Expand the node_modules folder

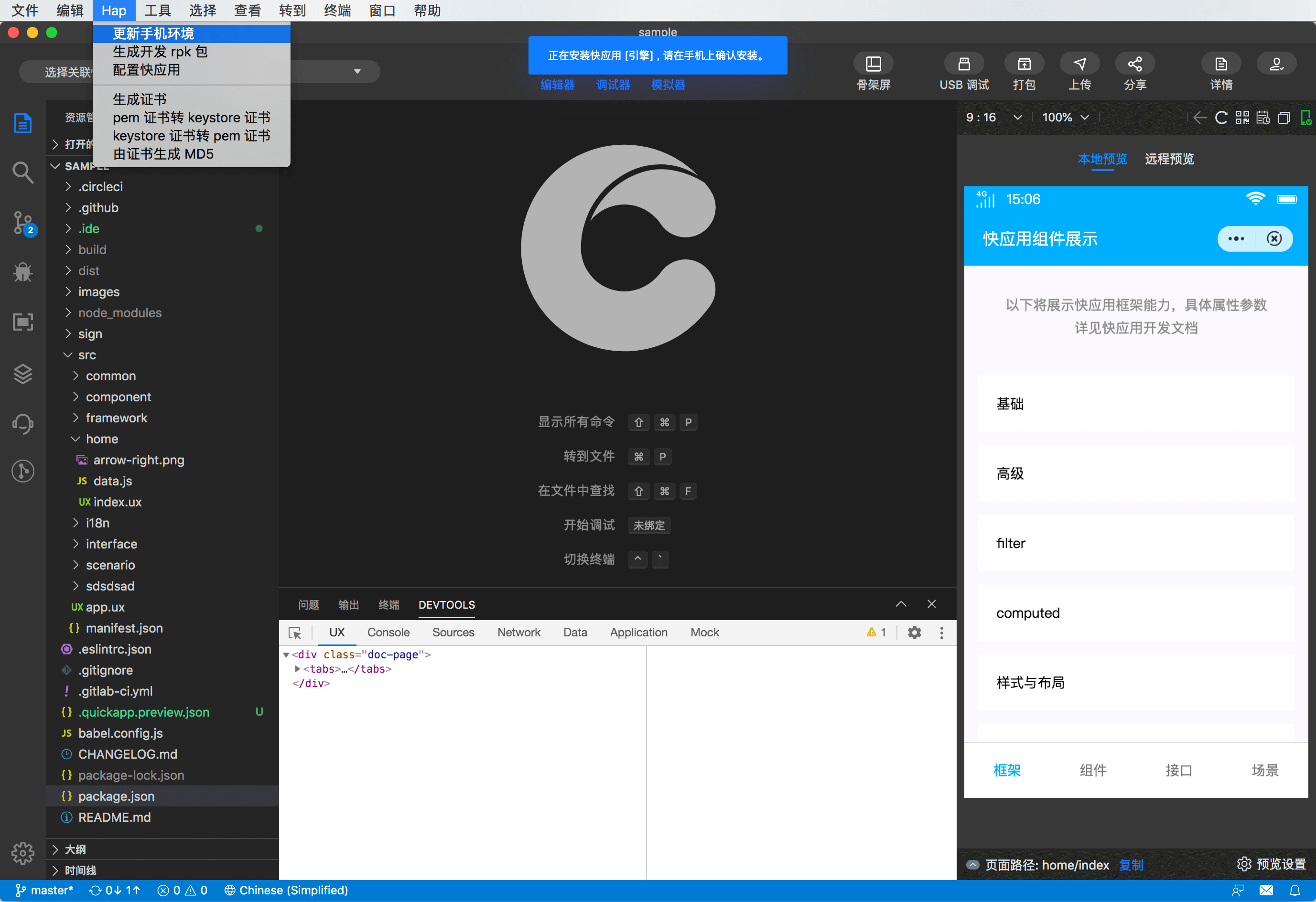pos(119,312)
